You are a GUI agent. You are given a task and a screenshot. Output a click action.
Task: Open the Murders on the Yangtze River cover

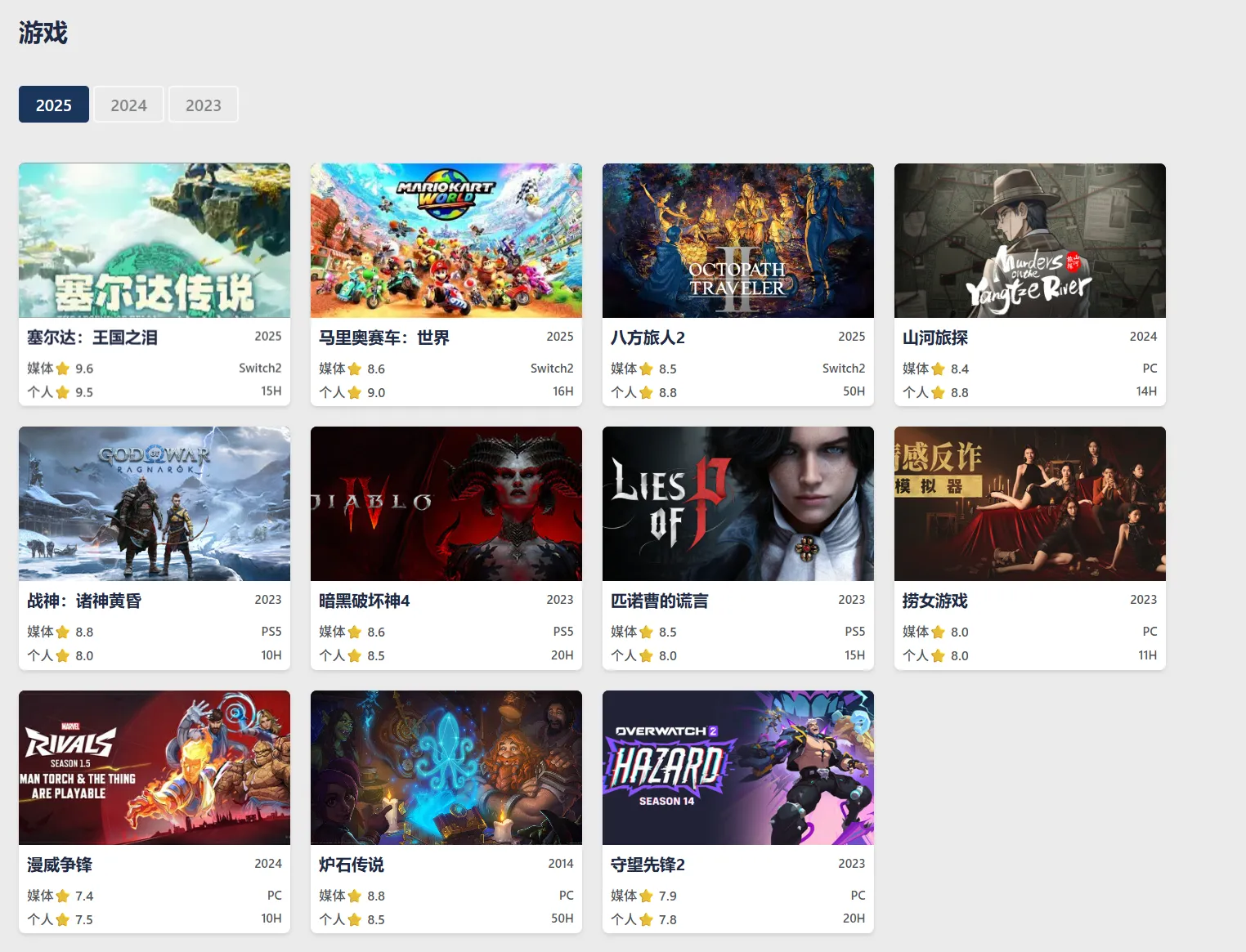(1030, 240)
